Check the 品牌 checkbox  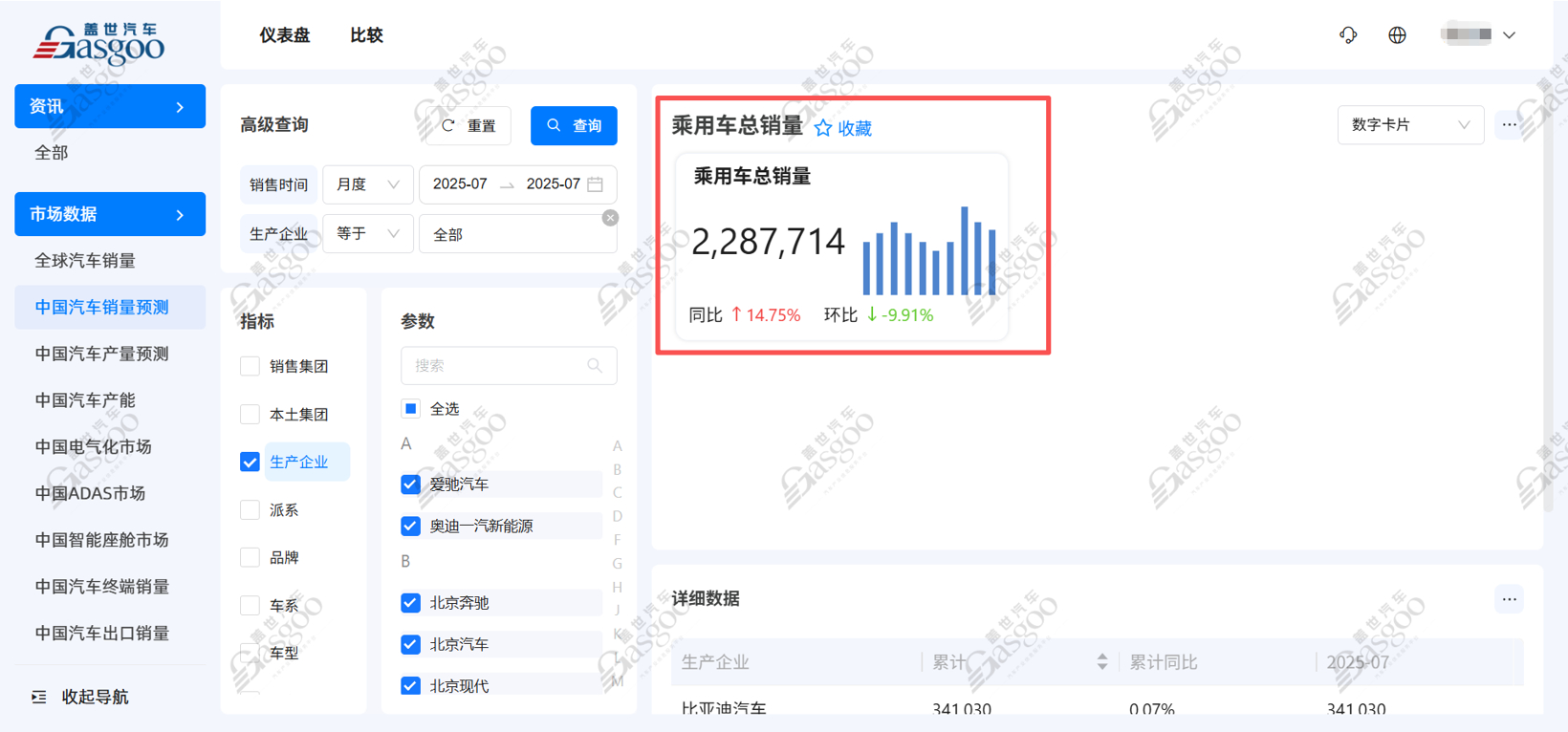click(x=250, y=557)
